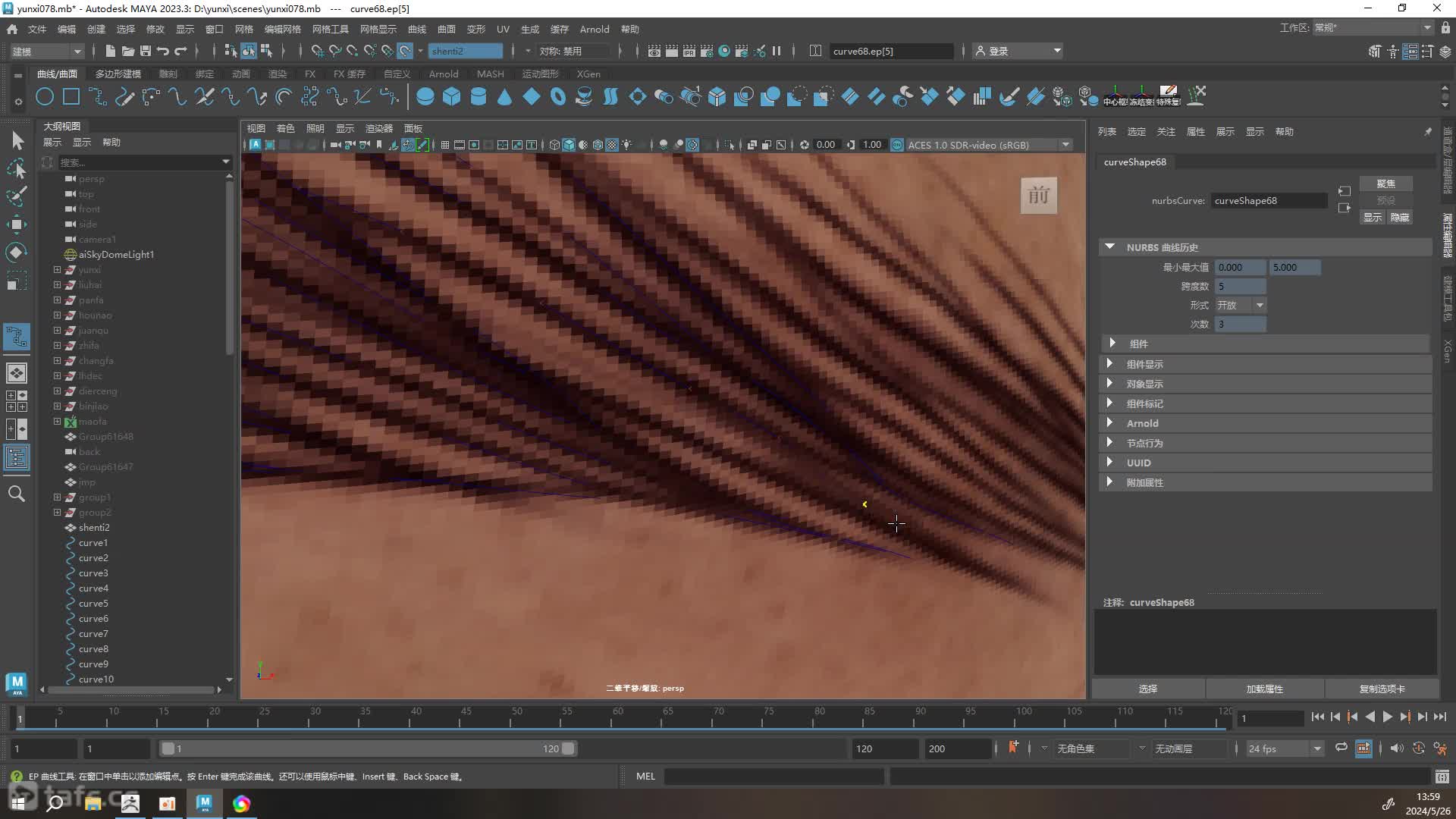Toggle color management view transform icon
Screen dimensions: 1456x819
coord(897,145)
